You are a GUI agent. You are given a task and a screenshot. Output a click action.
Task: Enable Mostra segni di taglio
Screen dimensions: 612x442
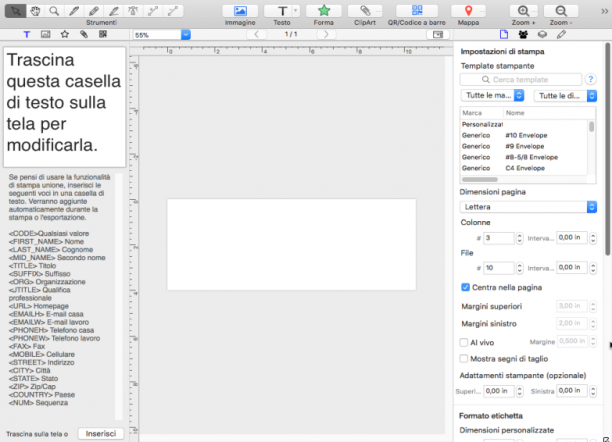tap(464, 358)
